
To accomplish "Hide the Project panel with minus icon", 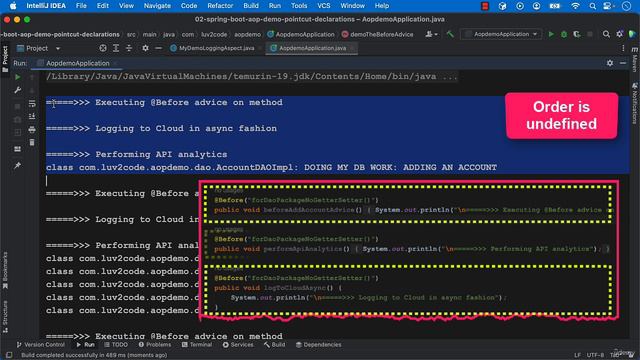I will tap(158, 48).
